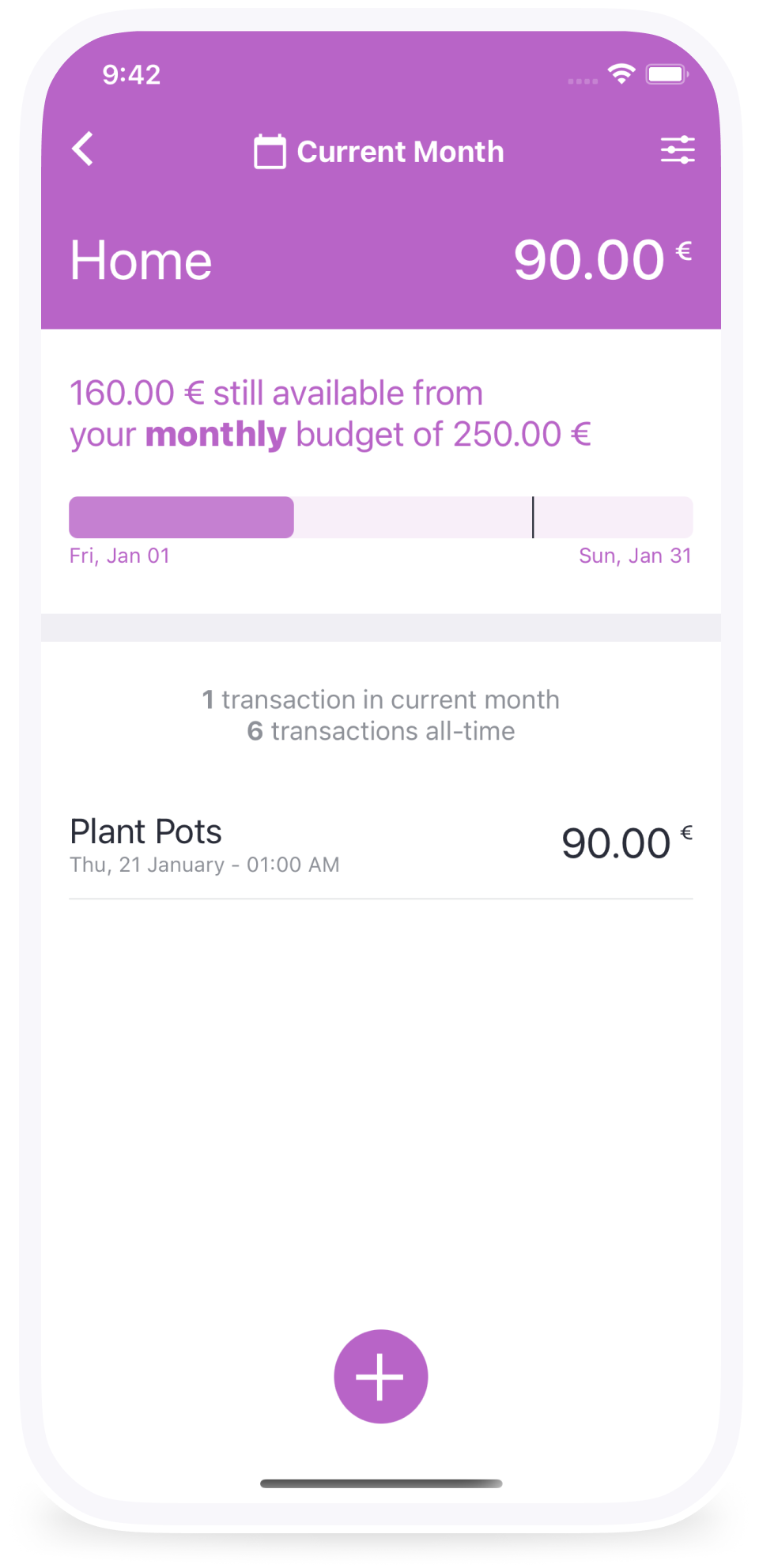The image size is (759, 1568).
Task: Tap the cellular signal dots
Action: pyautogui.click(x=583, y=81)
